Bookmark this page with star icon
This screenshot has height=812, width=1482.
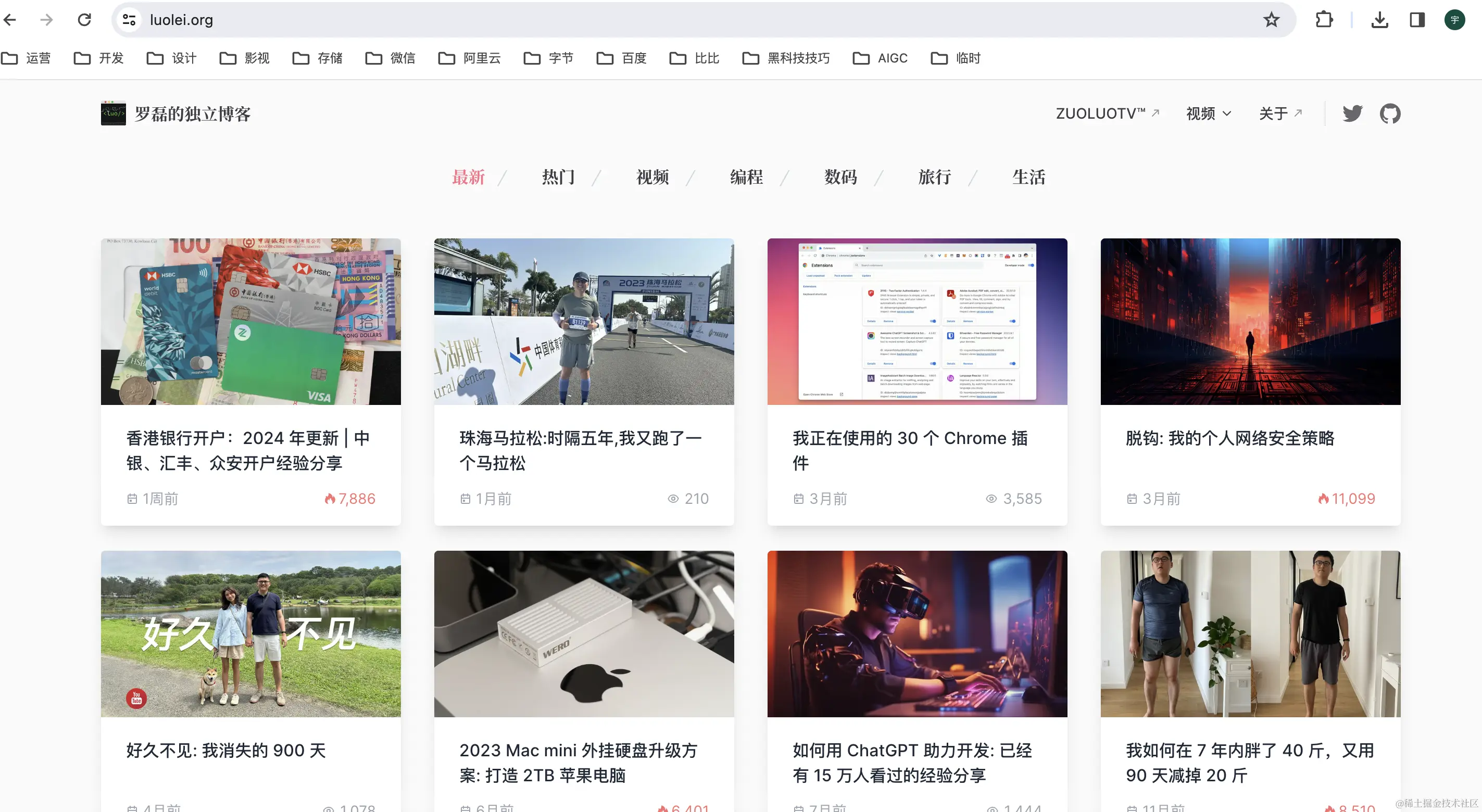1271,20
